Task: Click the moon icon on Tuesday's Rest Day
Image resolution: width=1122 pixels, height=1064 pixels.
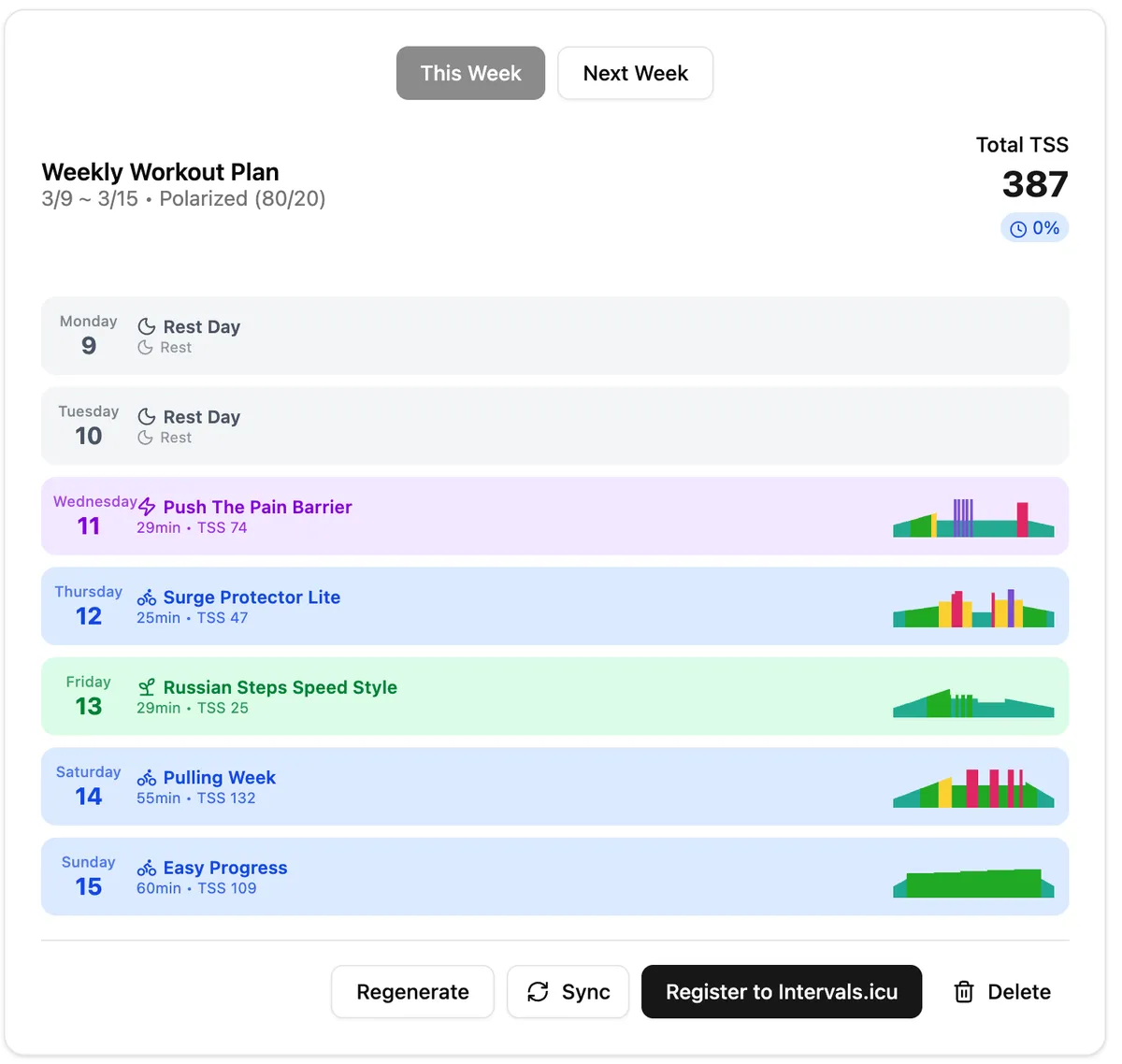Action: tap(147, 417)
